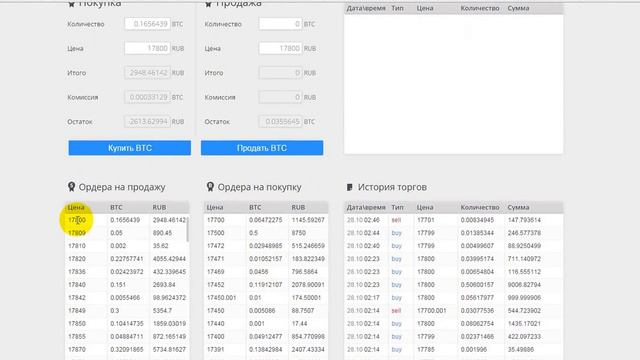Click the 0.06472275 BTC amount in buy orders
The width and height of the screenshot is (640, 360).
pos(266,220)
